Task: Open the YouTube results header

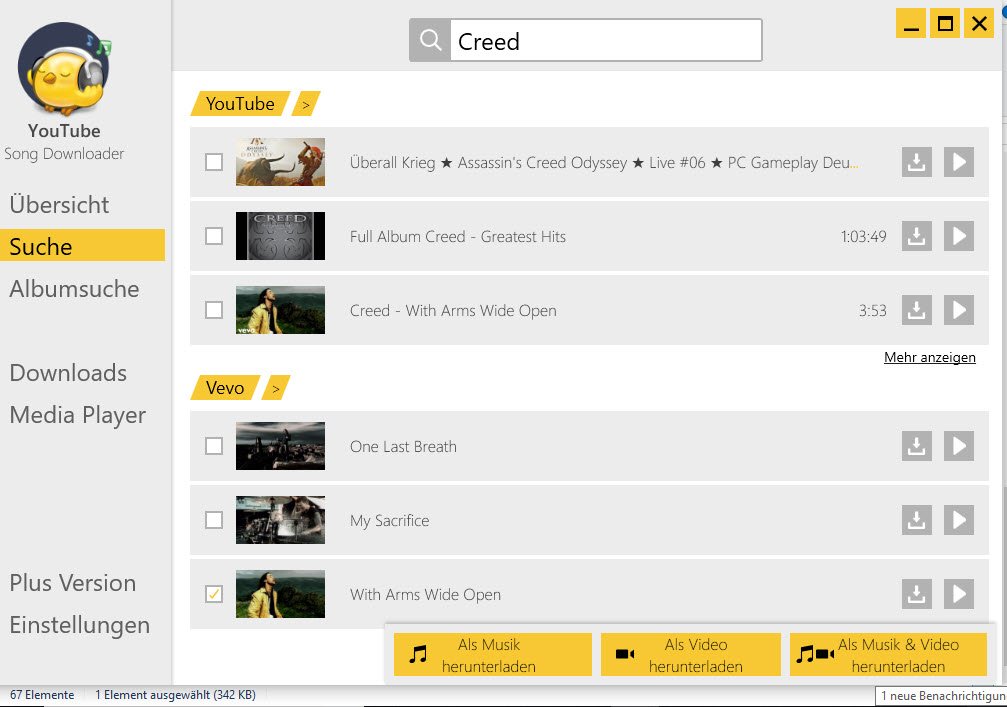Action: tap(240, 104)
